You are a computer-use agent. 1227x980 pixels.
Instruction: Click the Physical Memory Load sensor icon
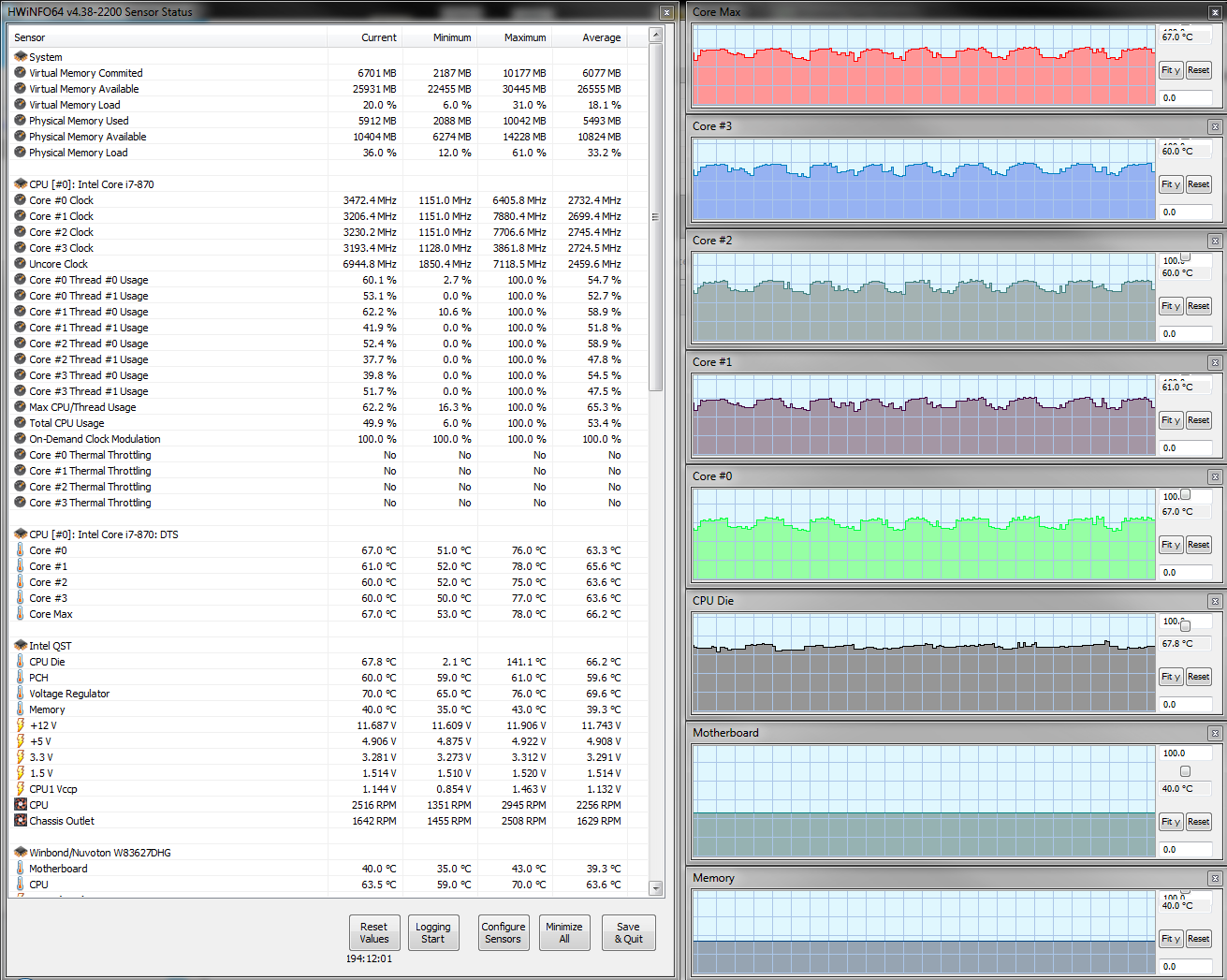pyautogui.click(x=21, y=153)
